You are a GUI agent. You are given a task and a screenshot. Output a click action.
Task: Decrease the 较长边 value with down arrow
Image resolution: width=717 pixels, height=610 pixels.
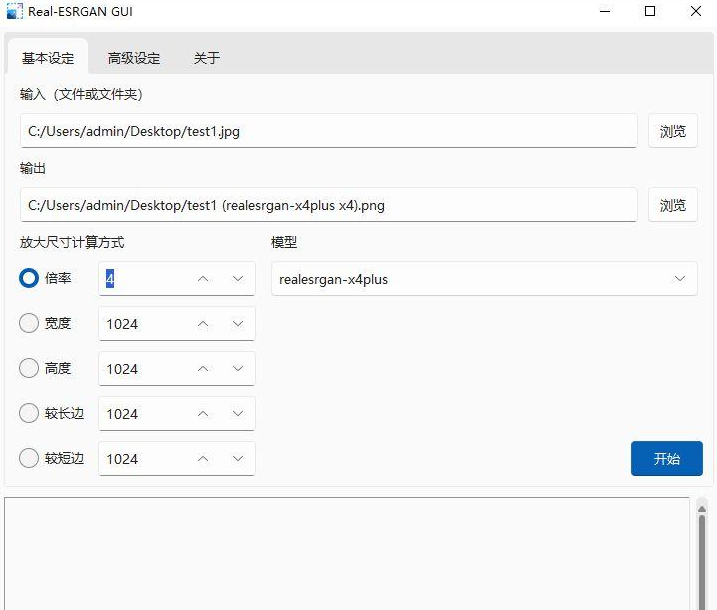click(238, 413)
